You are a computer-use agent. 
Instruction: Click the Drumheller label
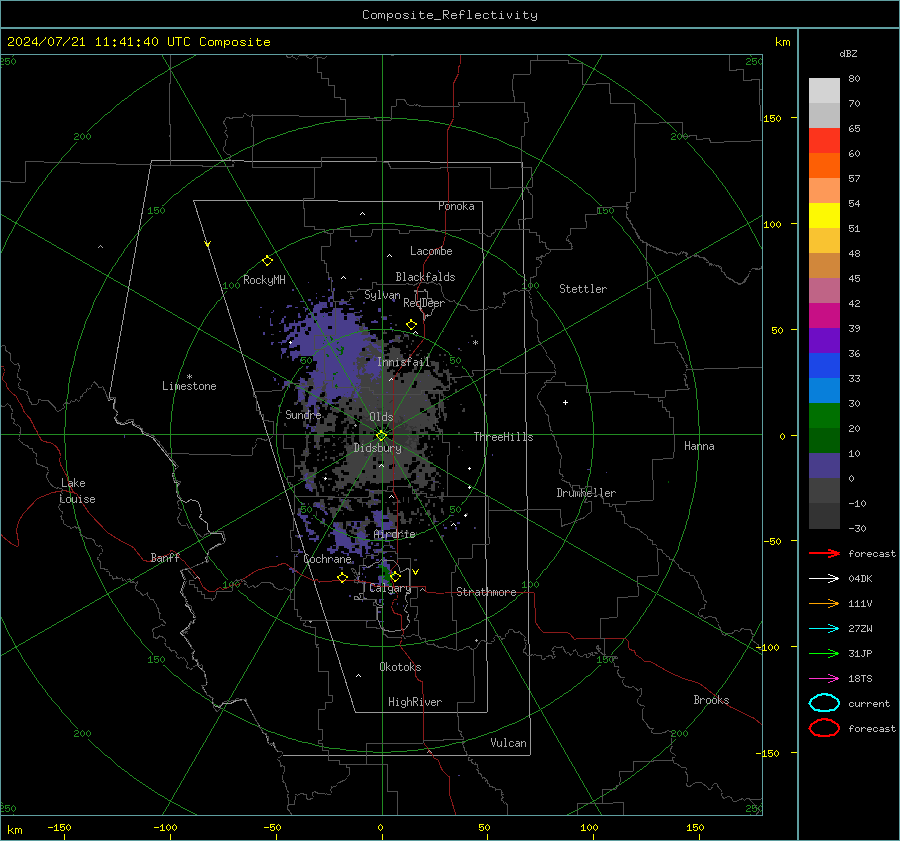[586, 493]
